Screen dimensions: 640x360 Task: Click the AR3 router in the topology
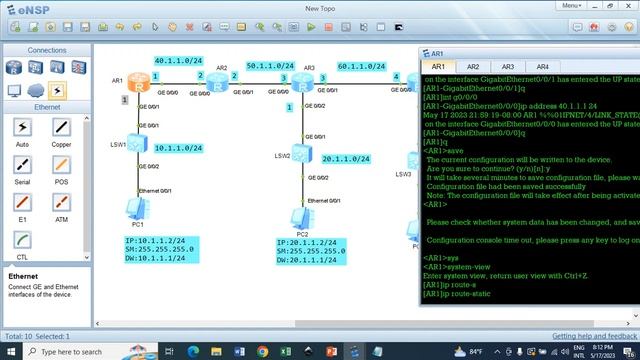click(x=302, y=82)
